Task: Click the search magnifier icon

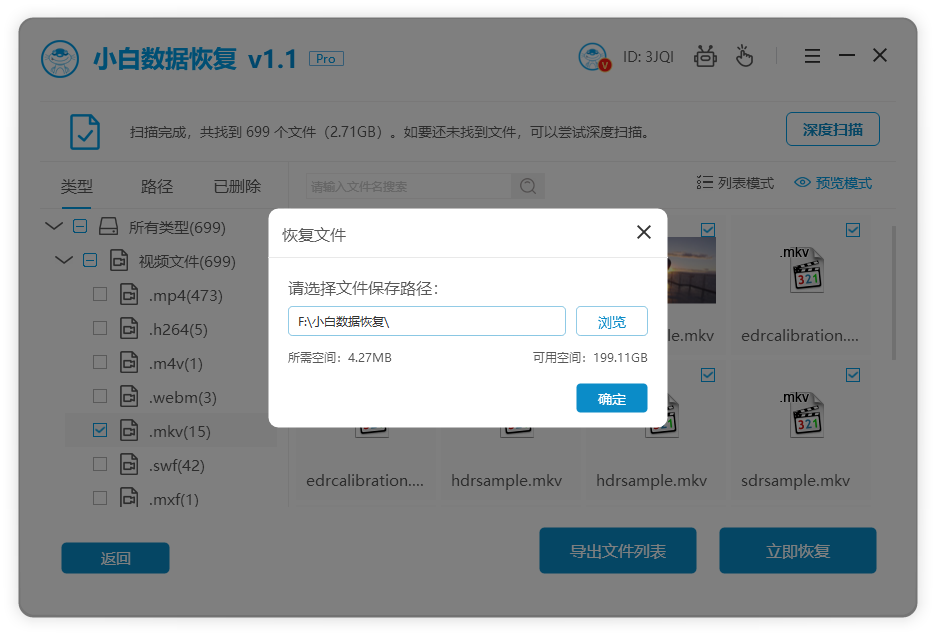Action: tap(528, 186)
